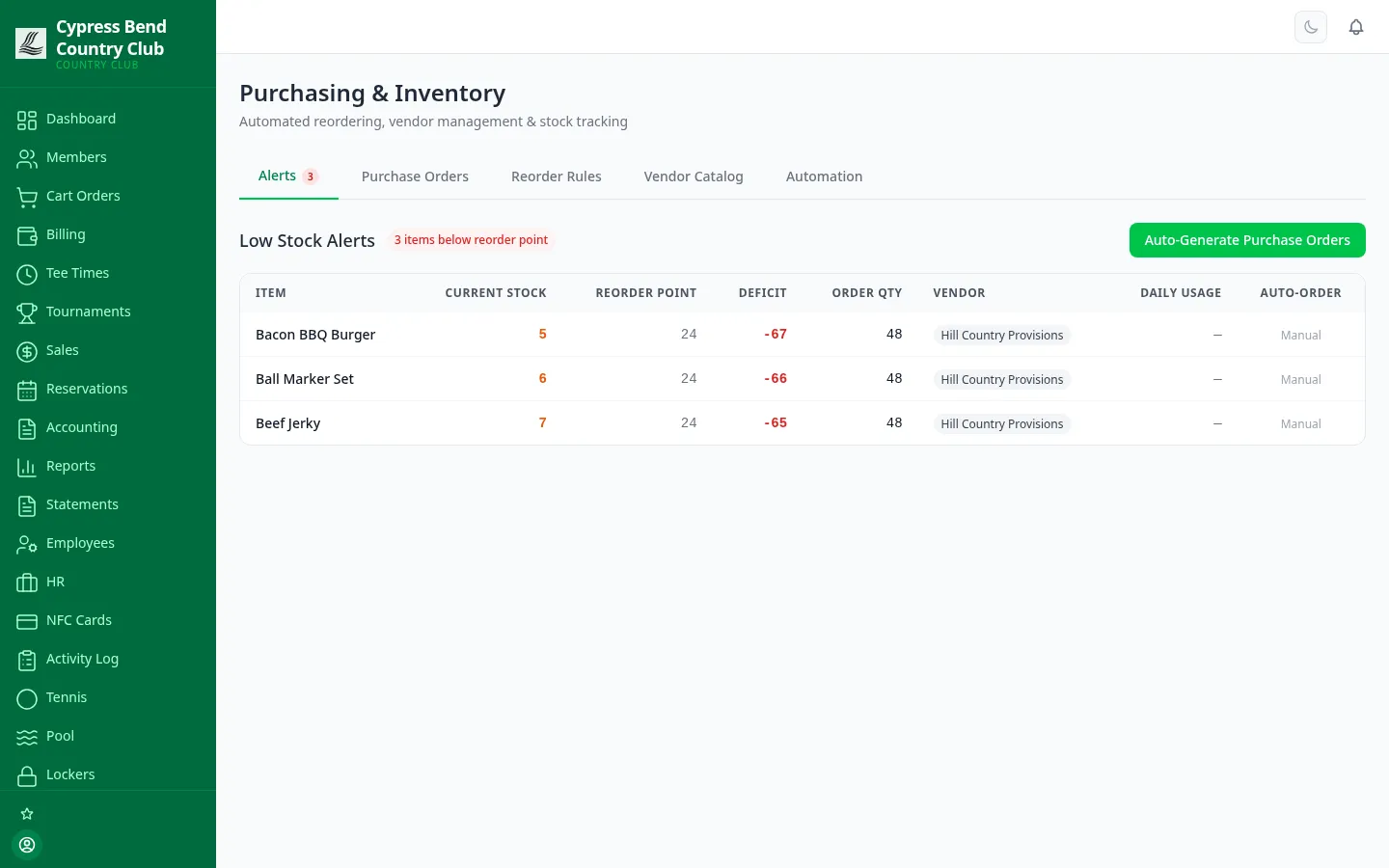Image resolution: width=1389 pixels, height=868 pixels.
Task: Open the Reorder Rules tab
Action: click(557, 176)
